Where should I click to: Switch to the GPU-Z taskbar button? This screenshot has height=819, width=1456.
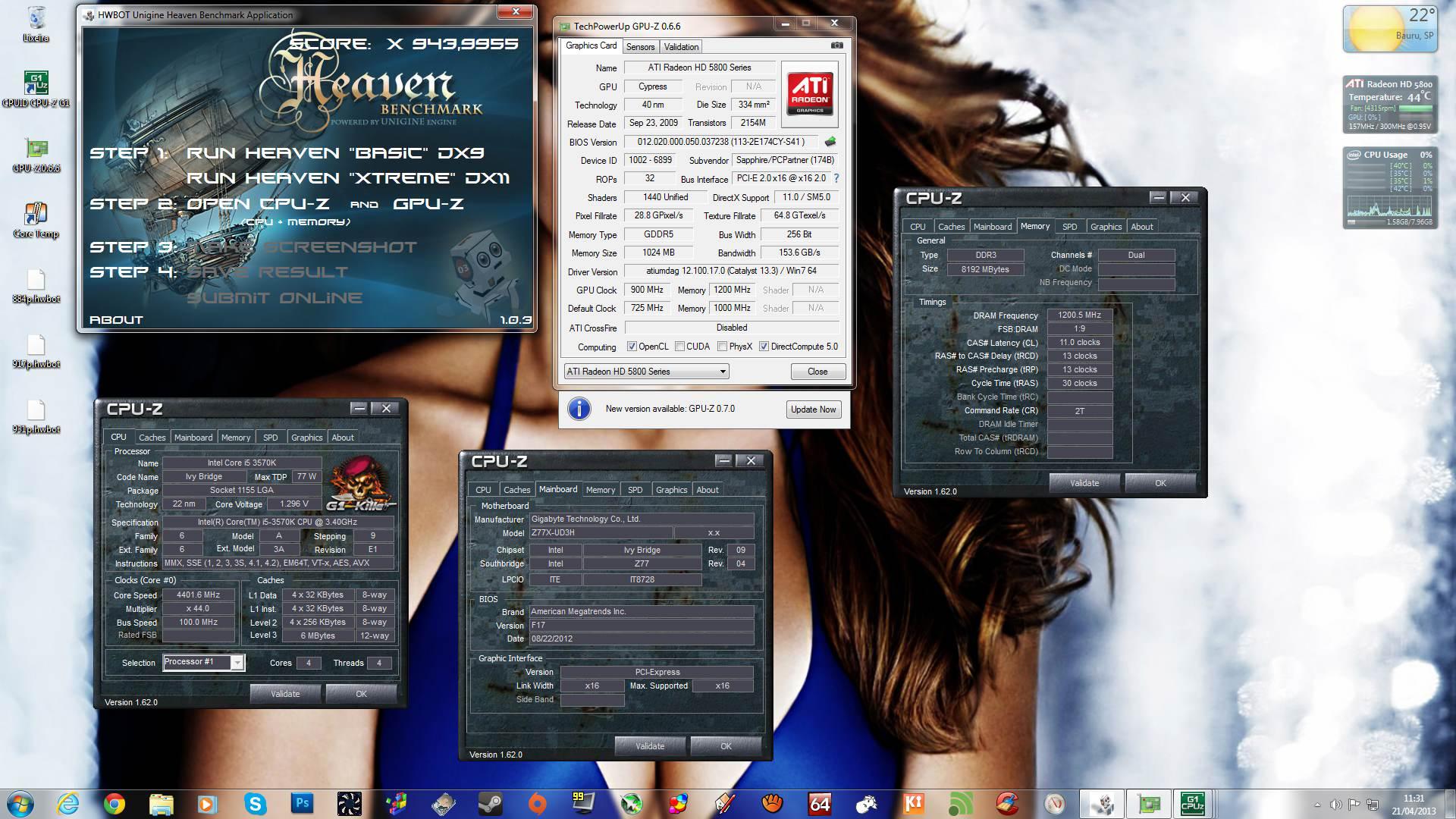pyautogui.click(x=1148, y=804)
